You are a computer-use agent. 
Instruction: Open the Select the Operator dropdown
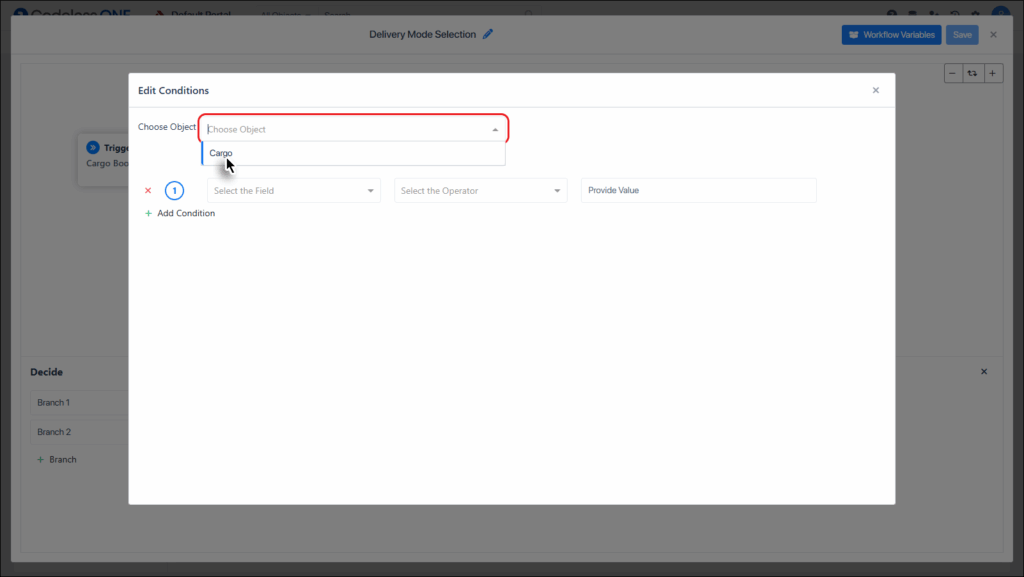480,190
